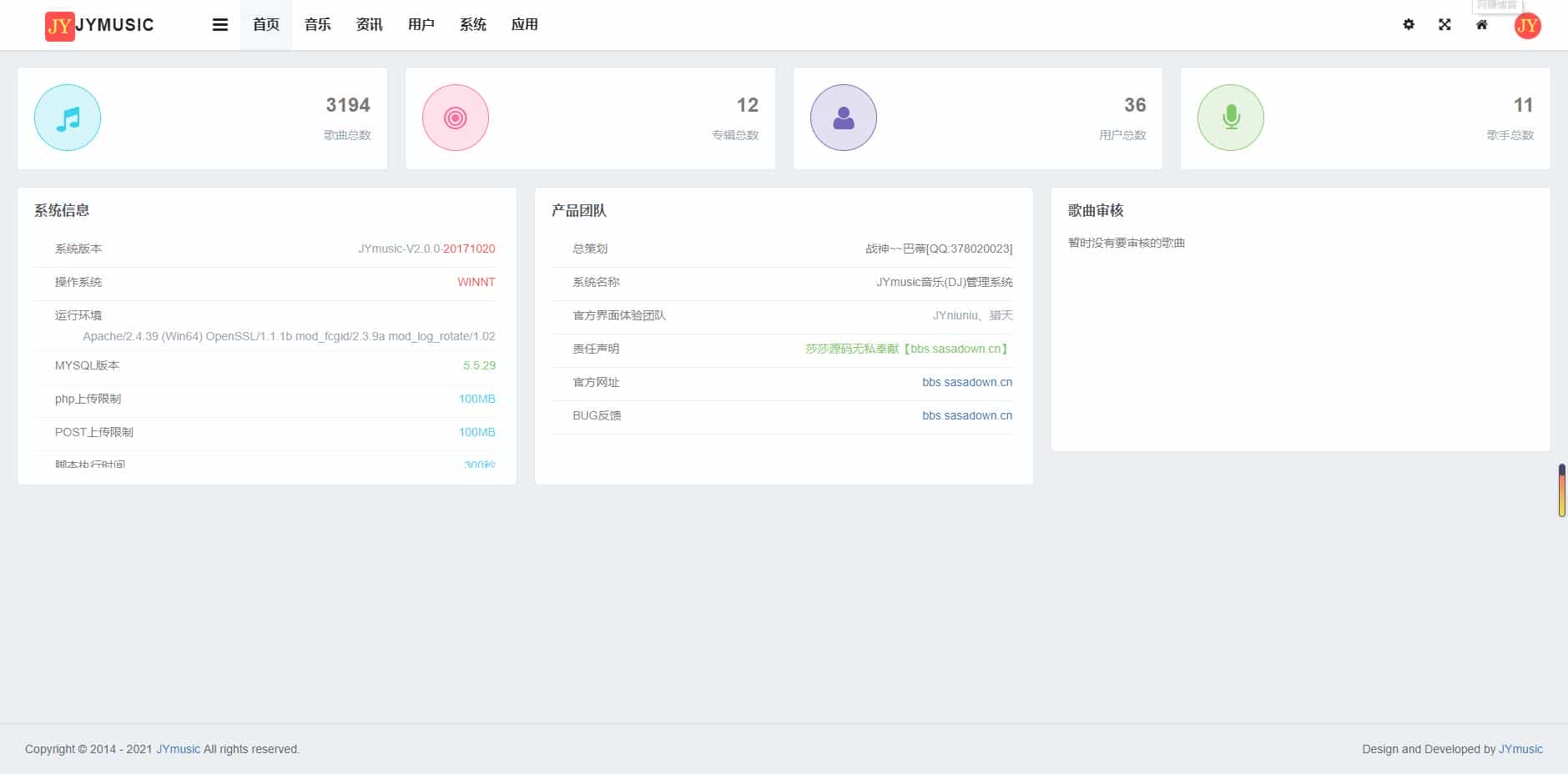Image resolution: width=1568 pixels, height=774 pixels.
Task: Toggle the hamburger sidebar menu
Action: point(220,25)
